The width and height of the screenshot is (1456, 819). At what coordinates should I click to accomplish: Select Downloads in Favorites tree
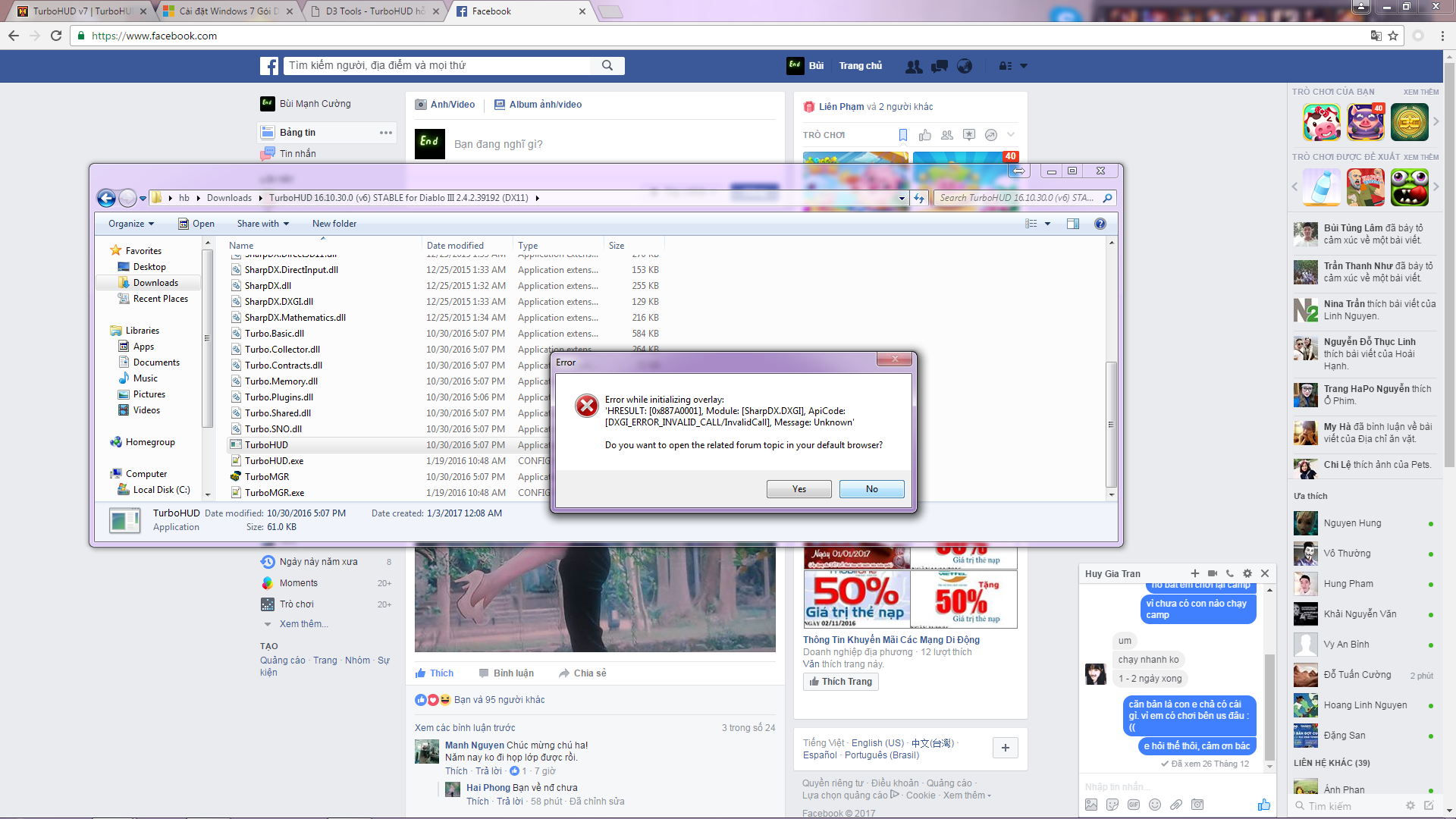pyautogui.click(x=155, y=283)
